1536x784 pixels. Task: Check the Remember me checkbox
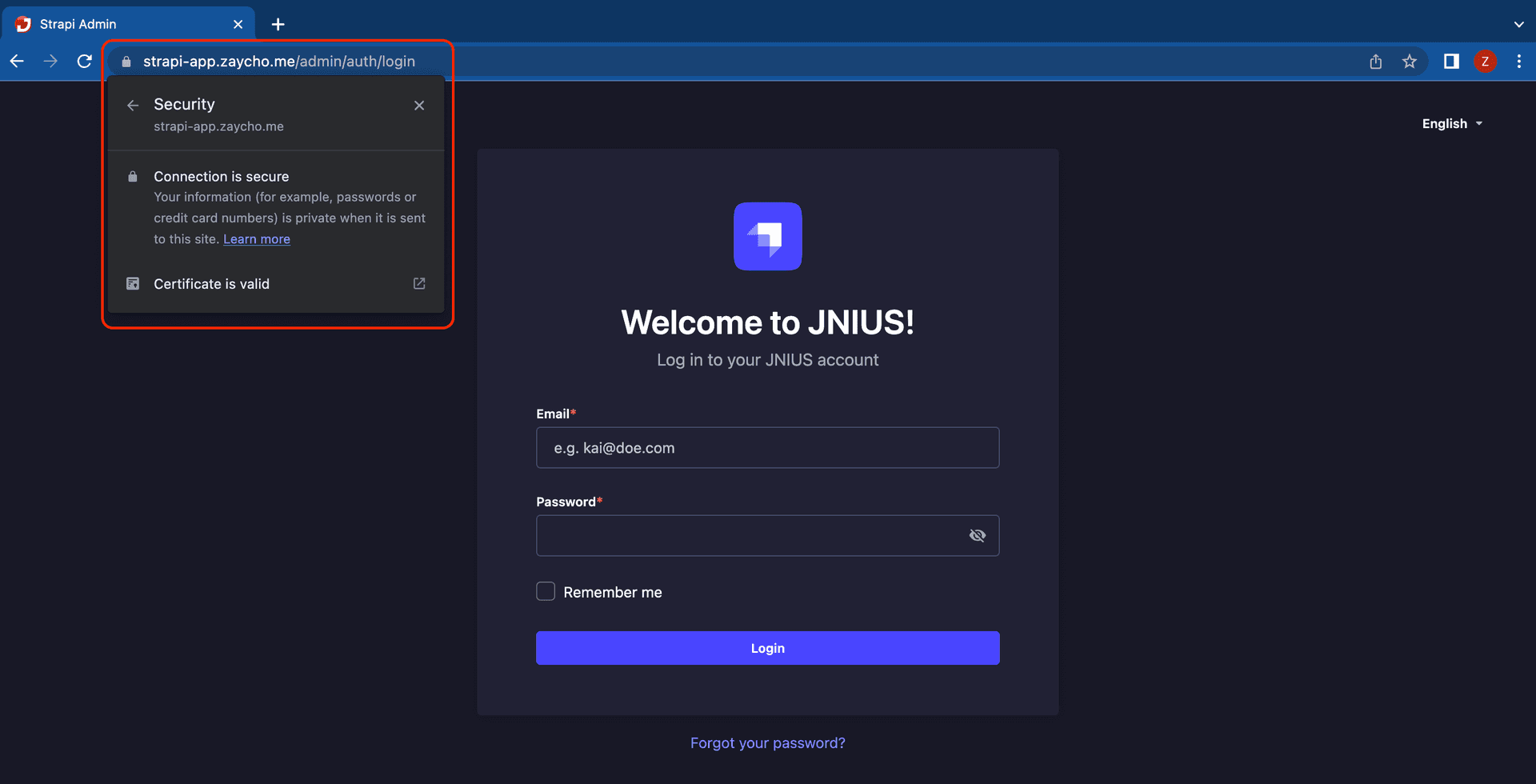(546, 591)
